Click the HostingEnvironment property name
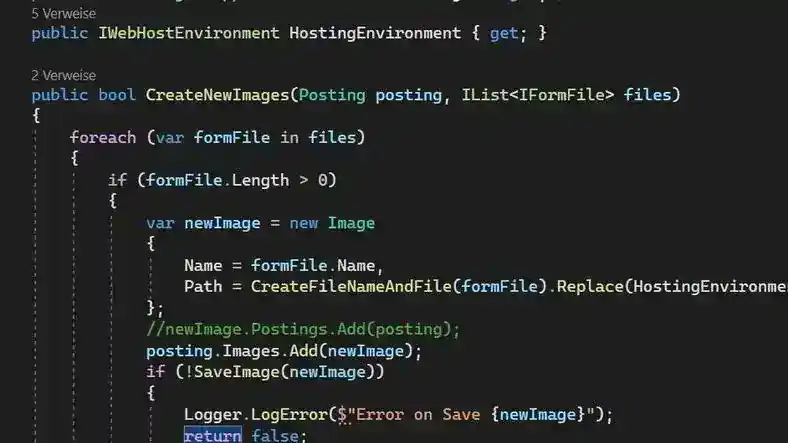 coord(375,33)
